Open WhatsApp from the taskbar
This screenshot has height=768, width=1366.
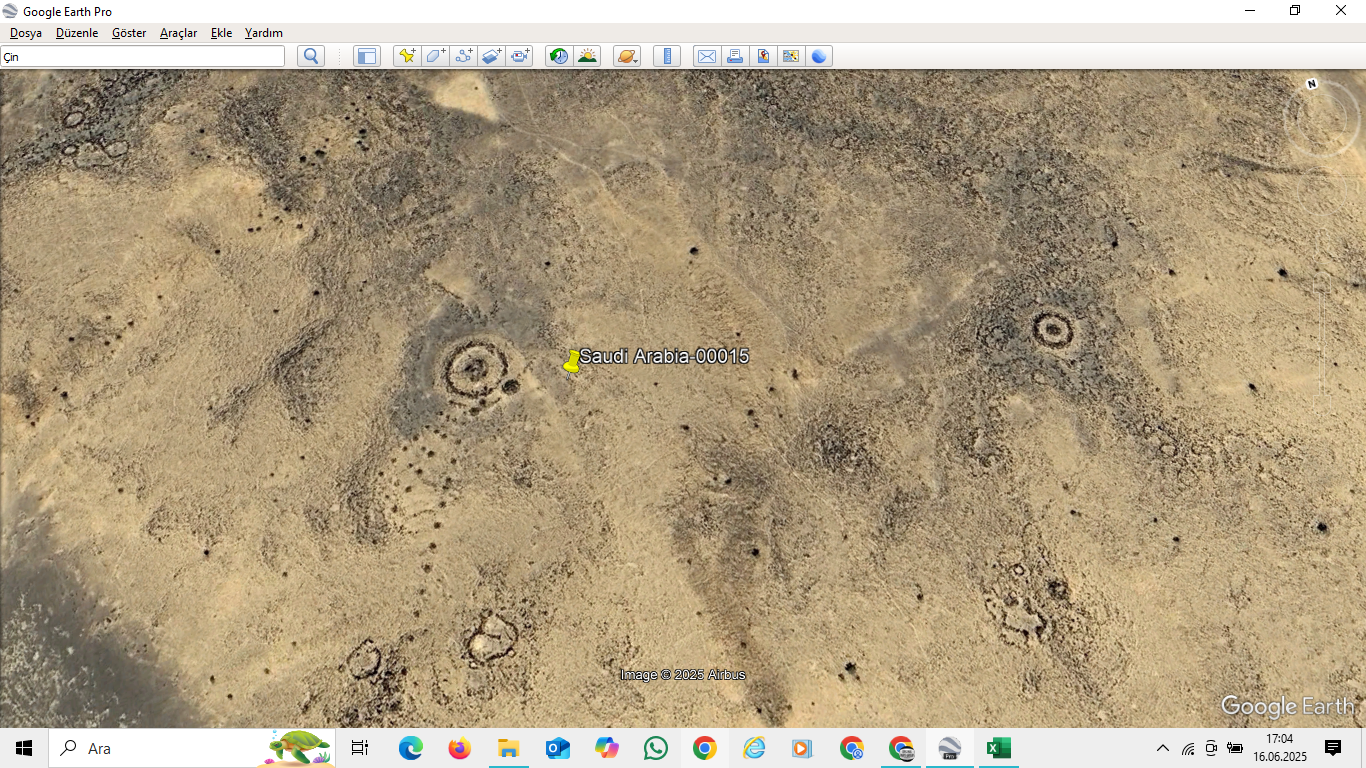656,748
